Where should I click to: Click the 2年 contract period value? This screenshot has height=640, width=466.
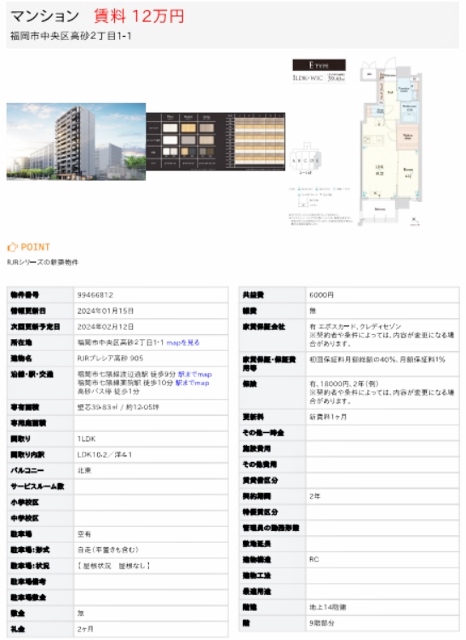tap(315, 496)
